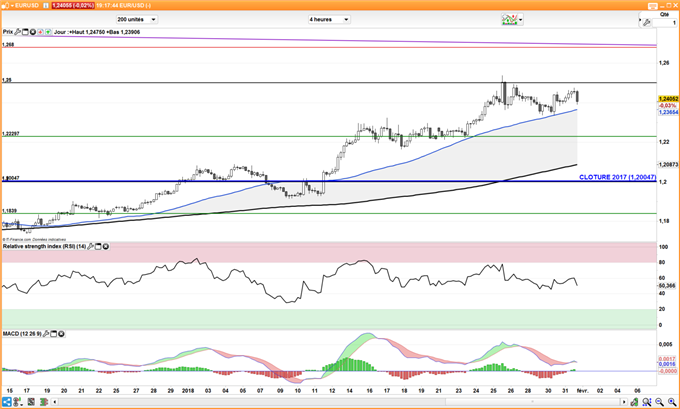The width and height of the screenshot is (680, 409).
Task: Click the MACD panel window icon
Action: 54,334
